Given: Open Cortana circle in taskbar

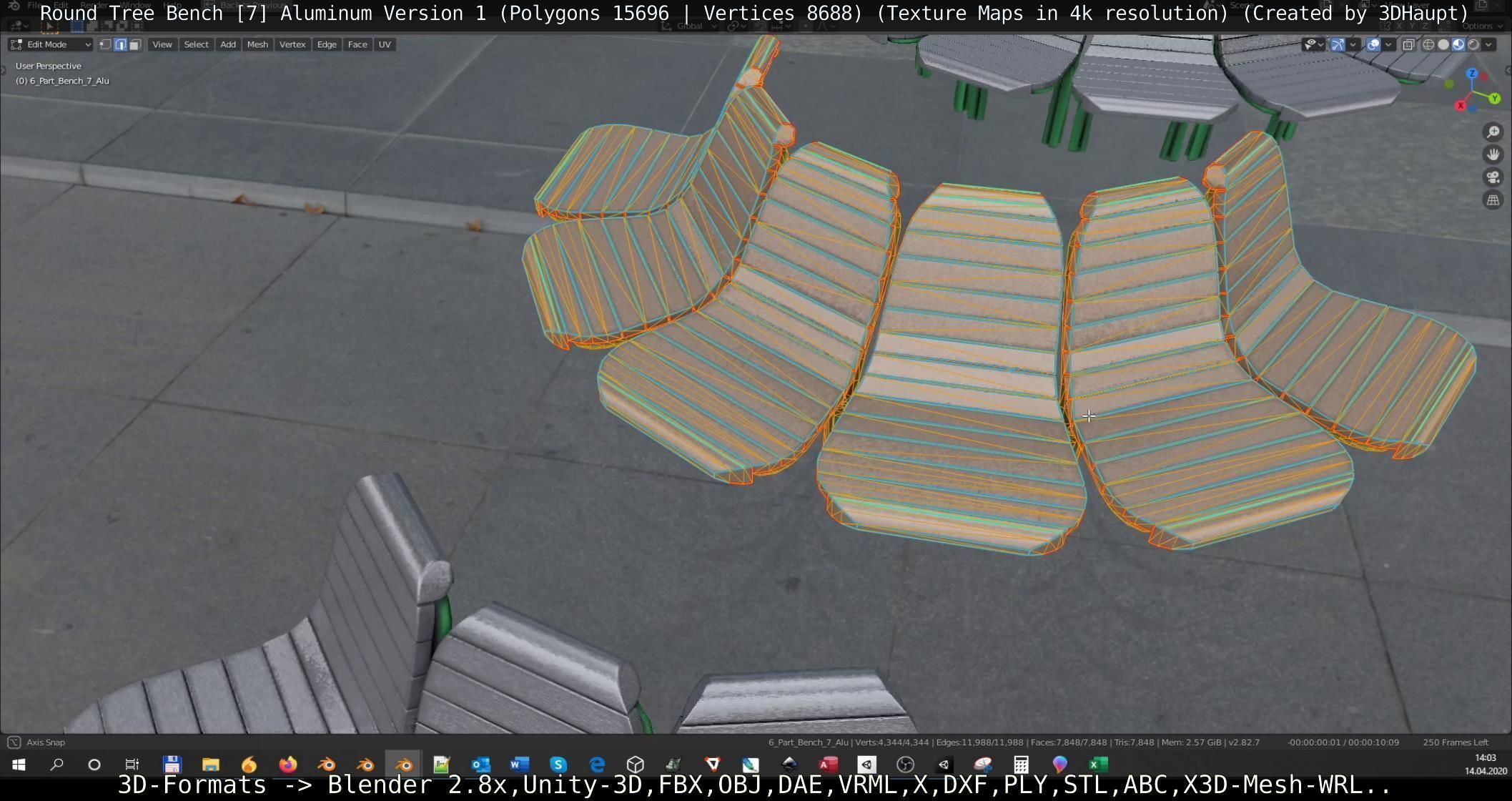Looking at the screenshot, I should [94, 765].
